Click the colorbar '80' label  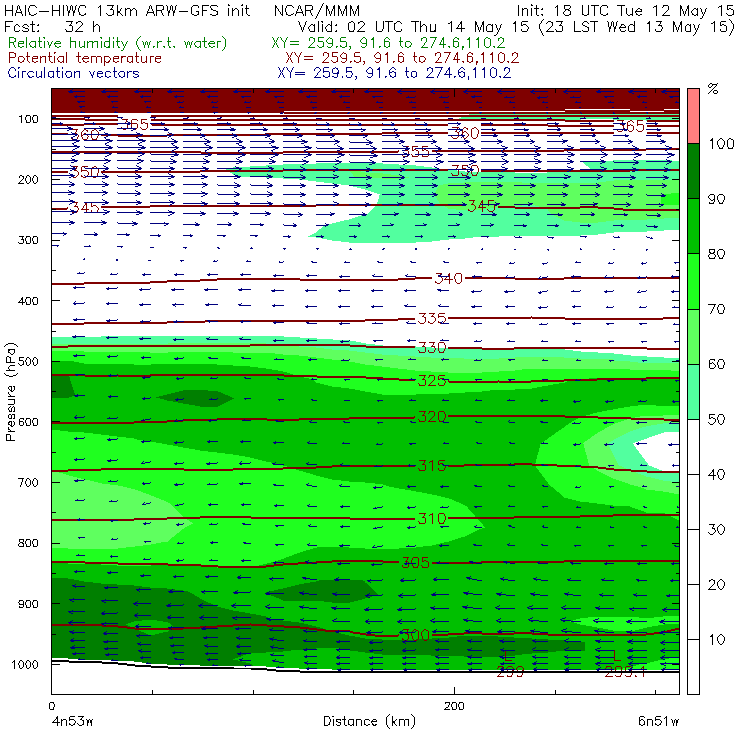click(716, 254)
